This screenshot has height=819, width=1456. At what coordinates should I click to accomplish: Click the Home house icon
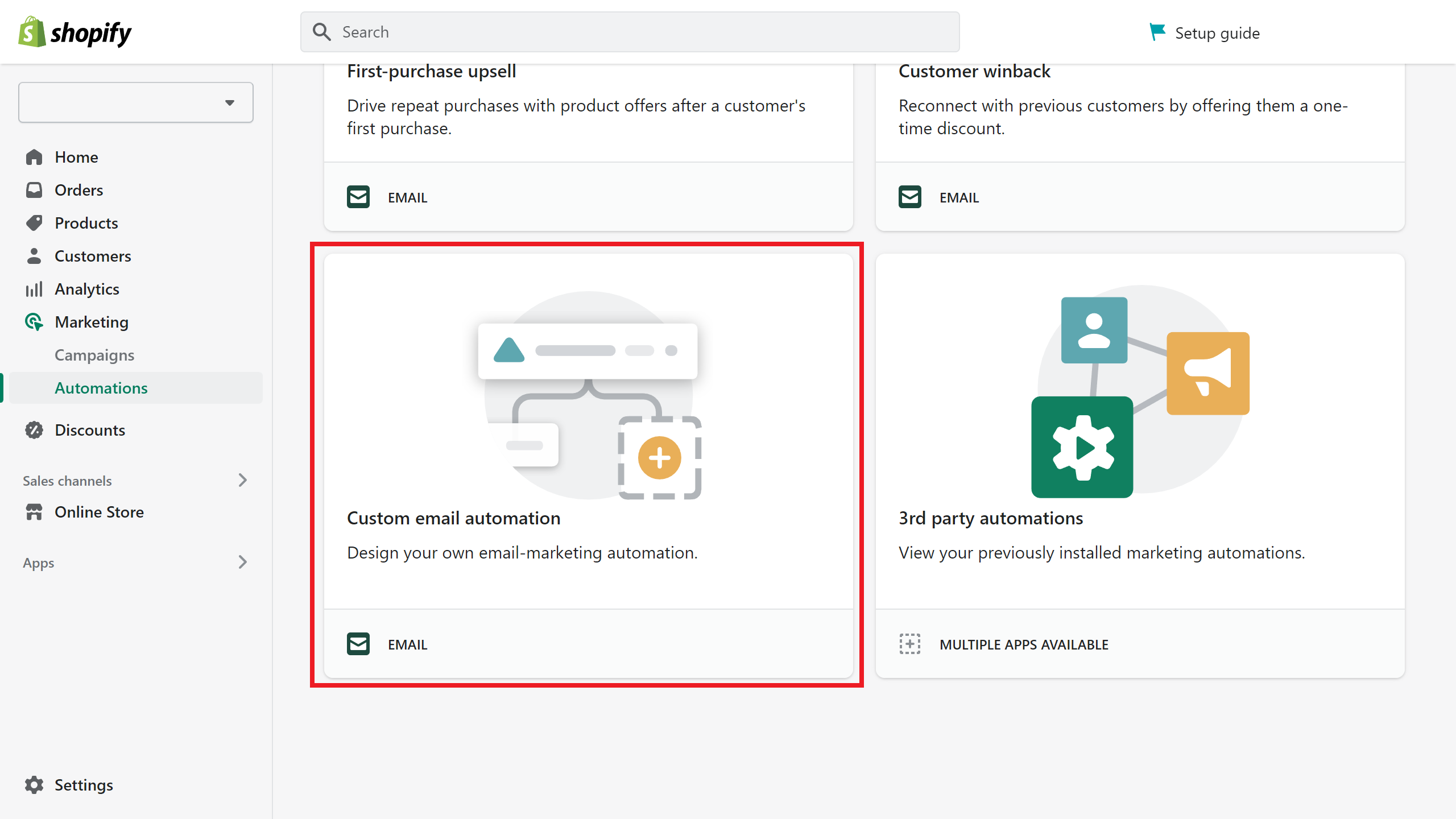coord(34,157)
